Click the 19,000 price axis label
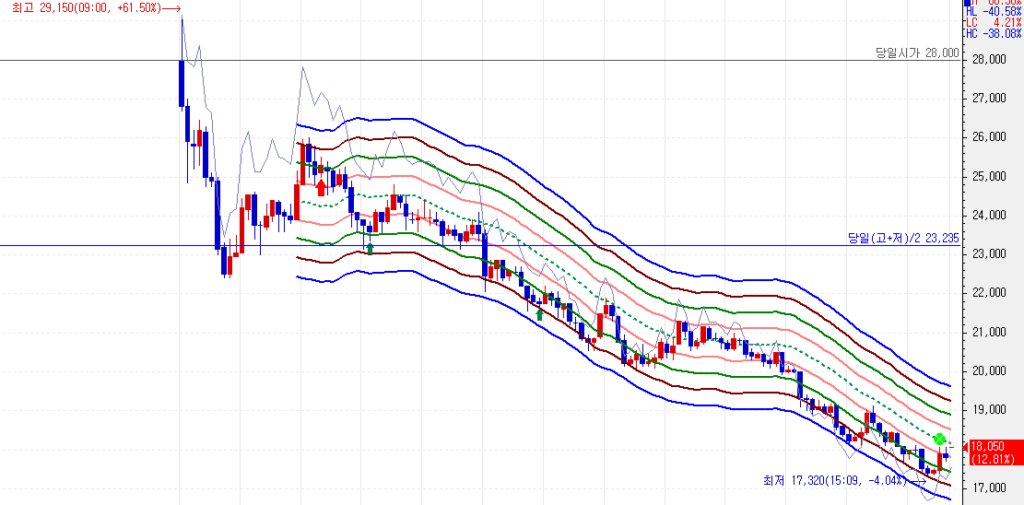Viewport: 1024px width, 505px height. pyautogui.click(x=987, y=410)
